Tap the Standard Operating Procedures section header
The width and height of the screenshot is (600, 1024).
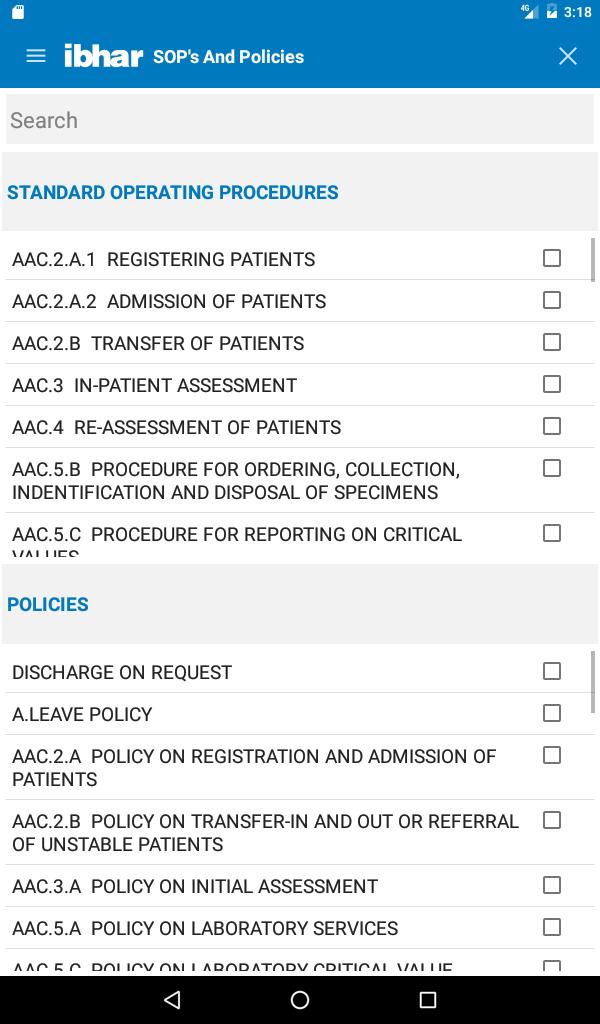click(x=173, y=192)
